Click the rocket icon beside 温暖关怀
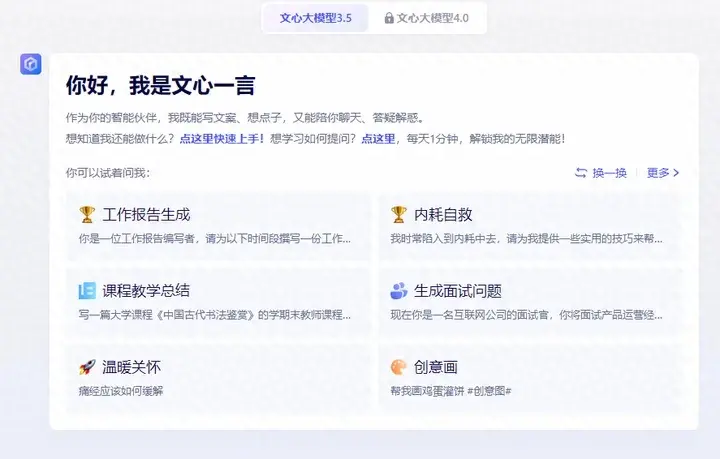 [87, 367]
